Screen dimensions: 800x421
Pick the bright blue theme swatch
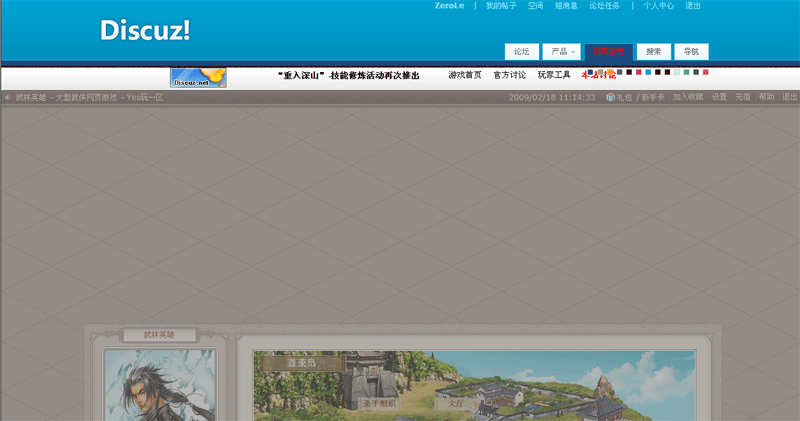[x=648, y=72]
